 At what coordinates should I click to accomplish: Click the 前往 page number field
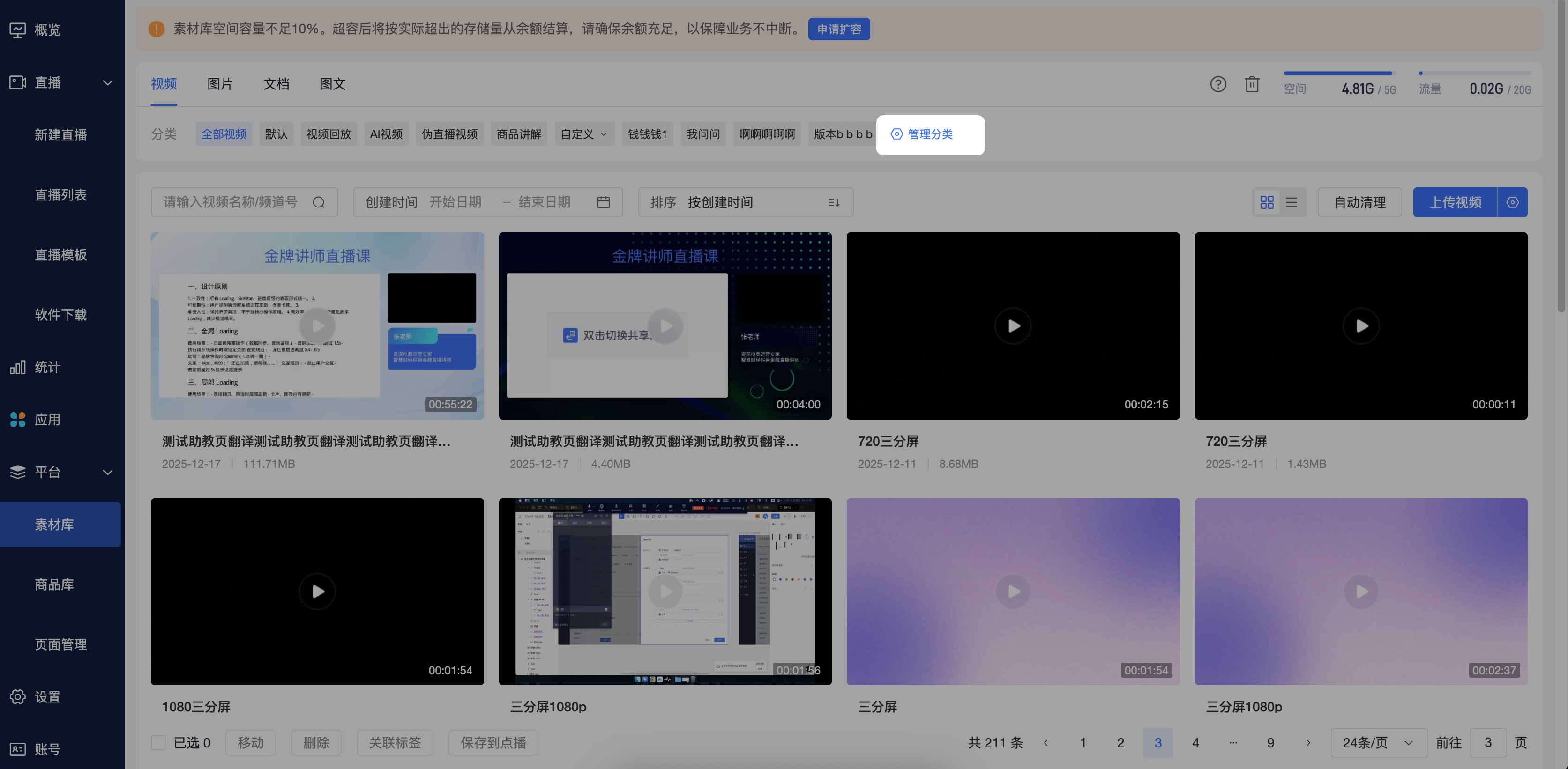click(1488, 743)
